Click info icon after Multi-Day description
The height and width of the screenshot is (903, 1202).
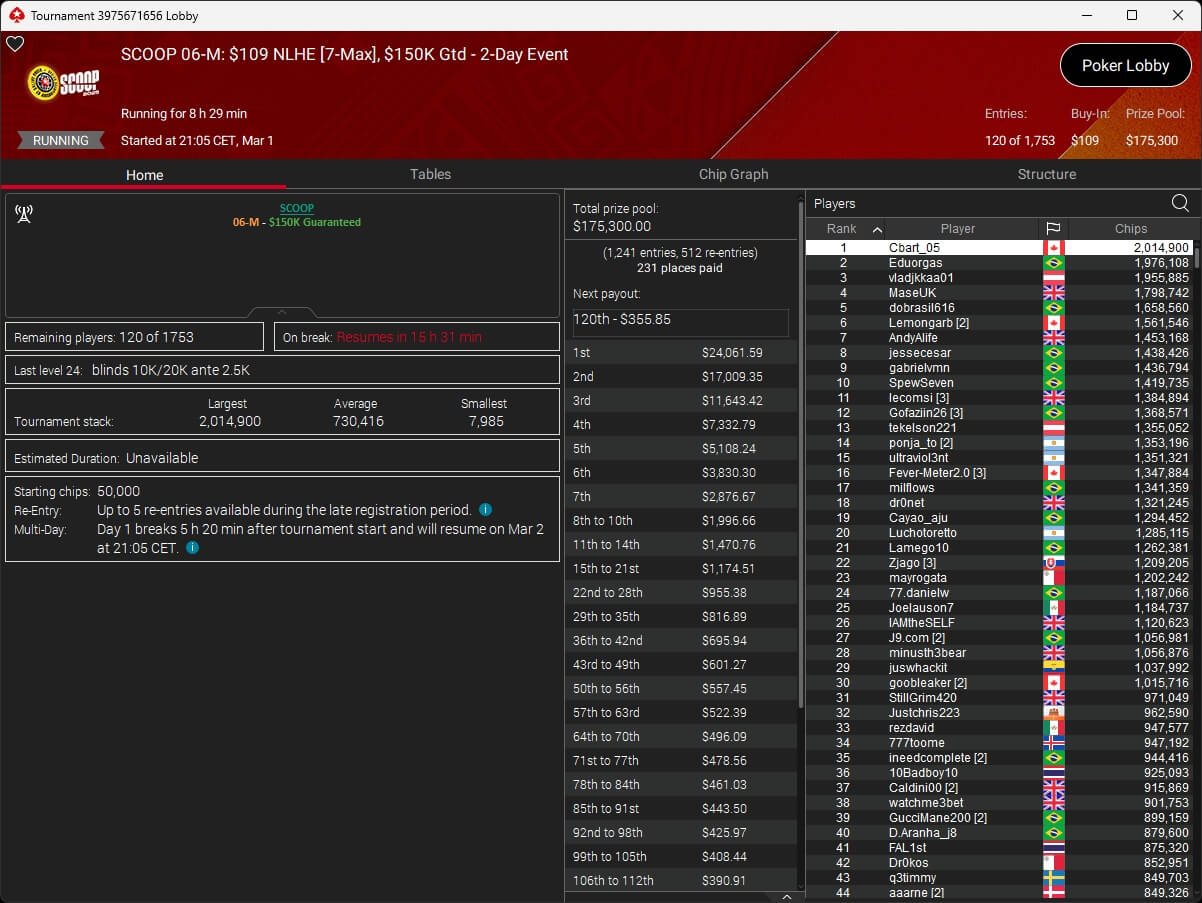click(x=192, y=548)
